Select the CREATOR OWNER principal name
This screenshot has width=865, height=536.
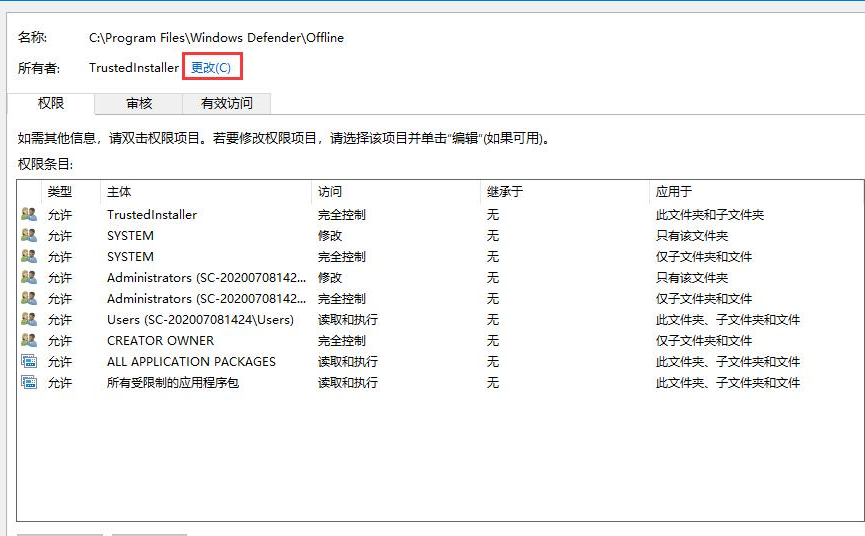[x=160, y=341]
